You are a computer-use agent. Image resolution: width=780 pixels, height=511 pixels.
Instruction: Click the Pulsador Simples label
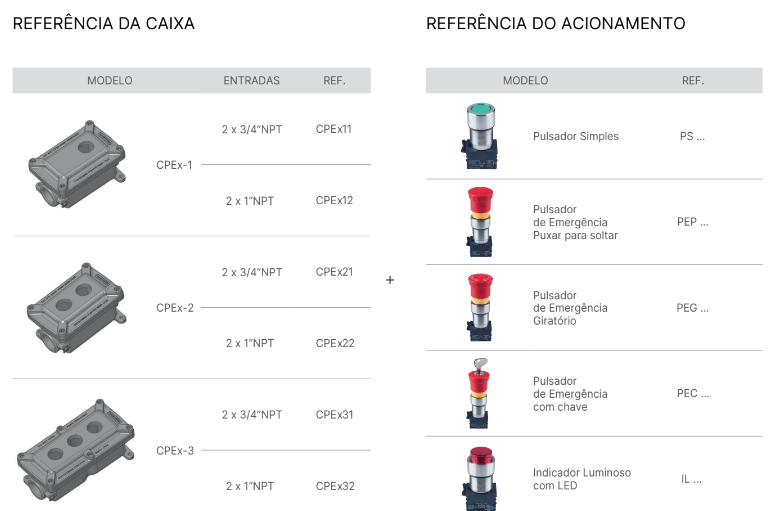576,136
